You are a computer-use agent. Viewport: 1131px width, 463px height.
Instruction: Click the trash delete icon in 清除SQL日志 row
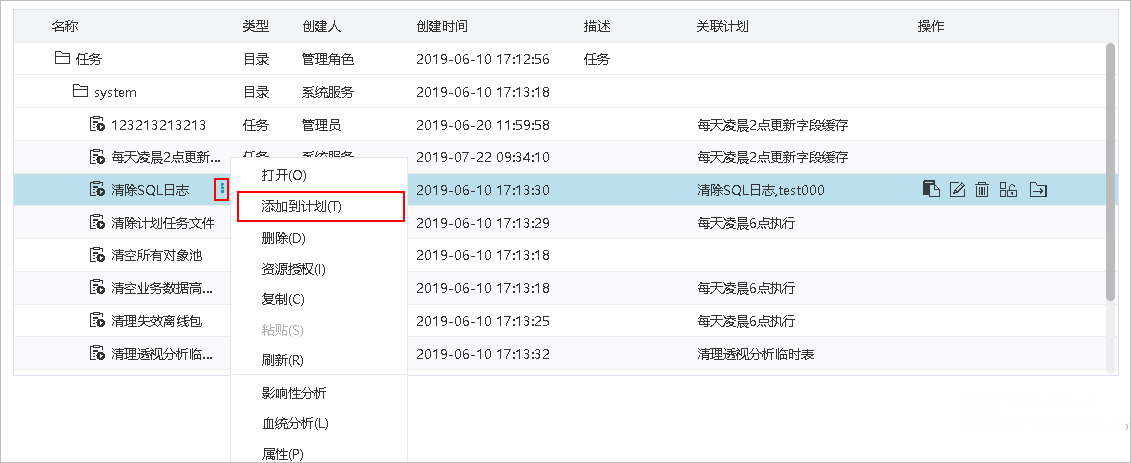point(982,190)
